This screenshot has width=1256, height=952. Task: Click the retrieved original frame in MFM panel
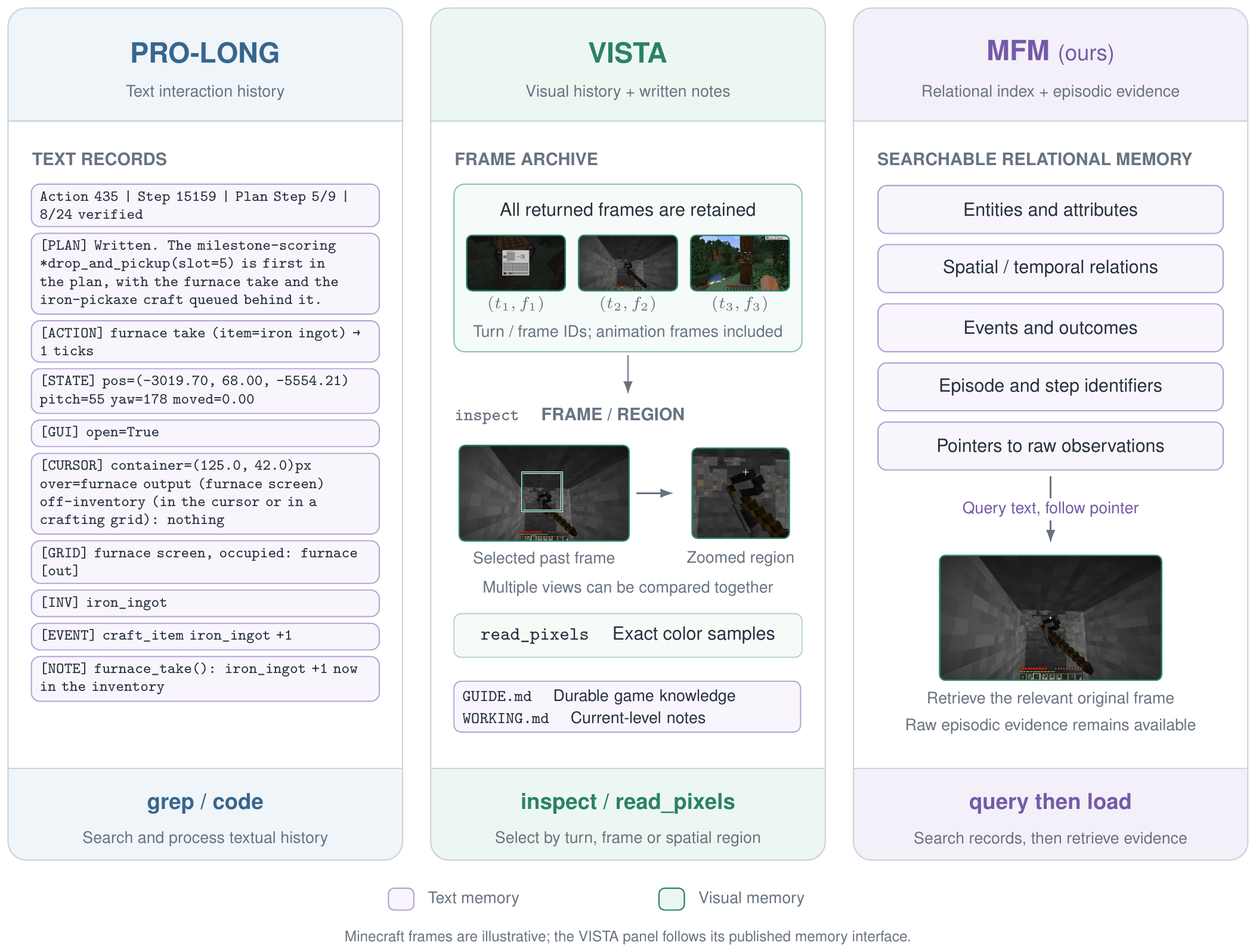point(1050,618)
